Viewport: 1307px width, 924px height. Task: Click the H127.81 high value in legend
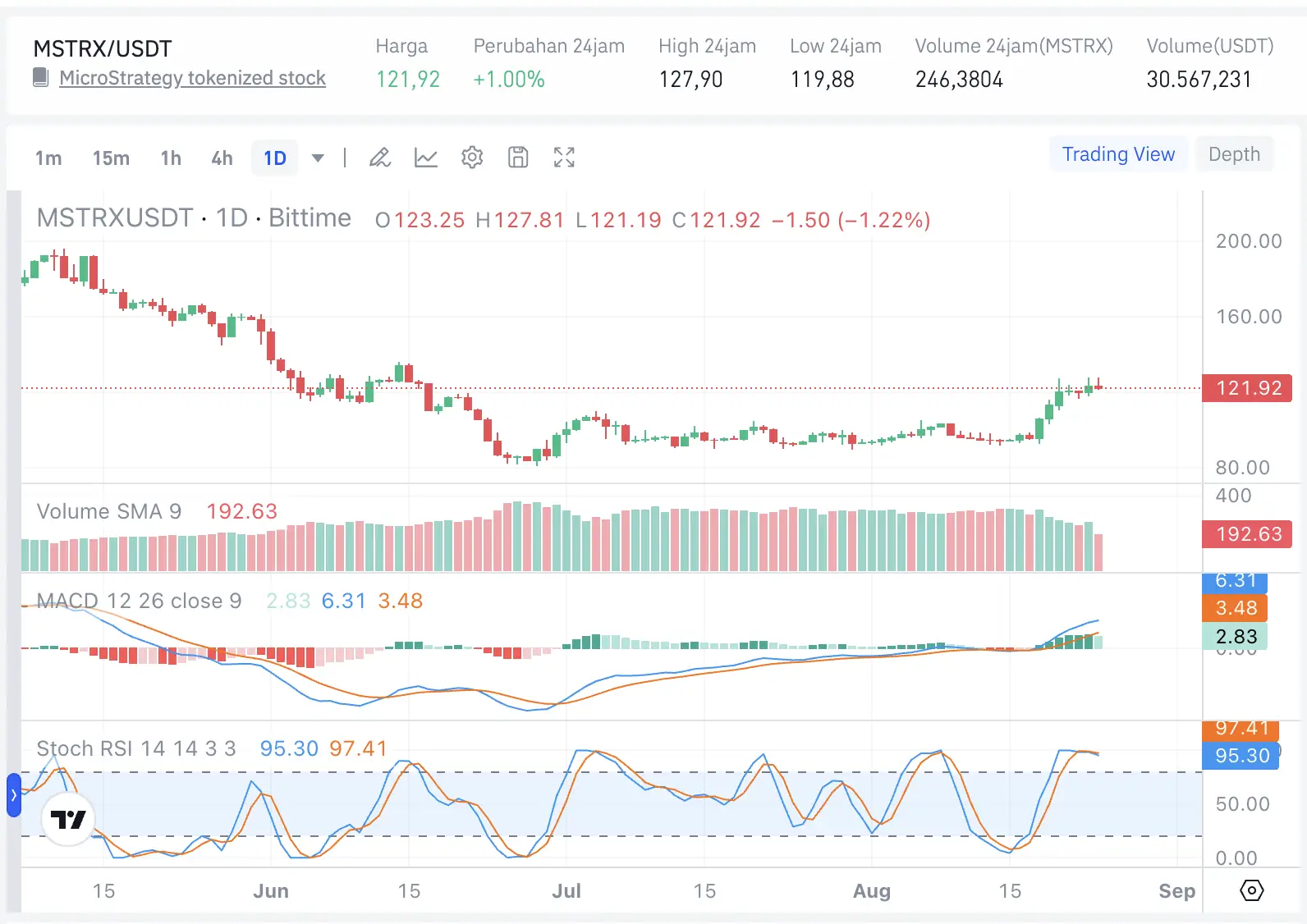point(521,220)
